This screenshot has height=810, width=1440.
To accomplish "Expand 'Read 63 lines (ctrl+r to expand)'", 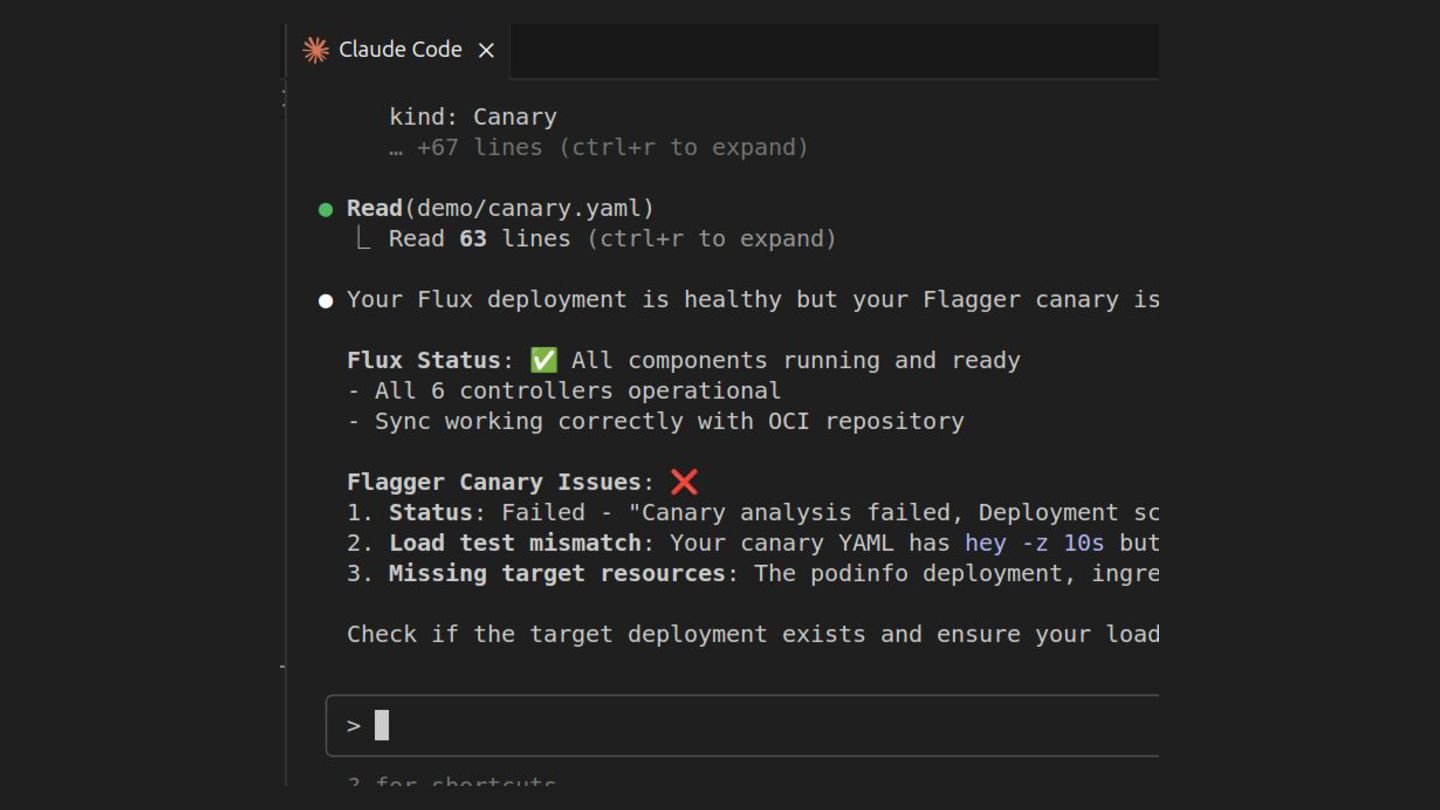I will [x=612, y=239].
